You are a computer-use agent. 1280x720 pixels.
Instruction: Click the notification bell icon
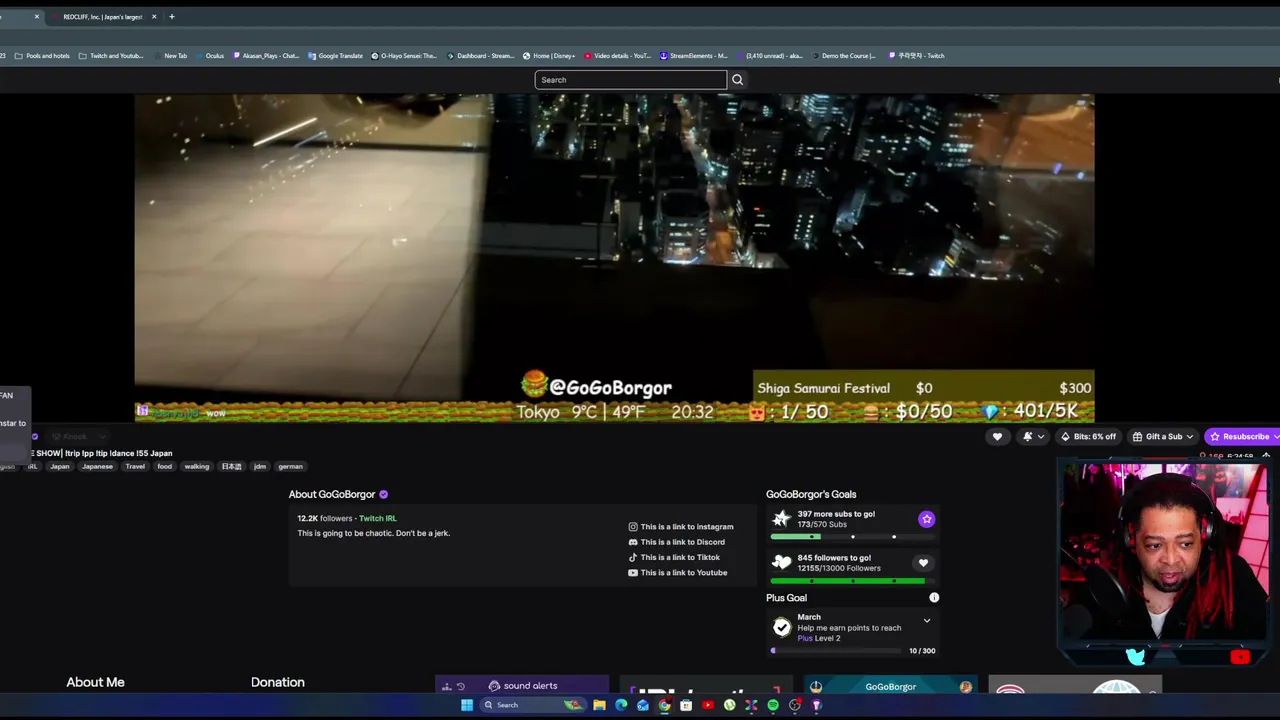click(x=1028, y=437)
